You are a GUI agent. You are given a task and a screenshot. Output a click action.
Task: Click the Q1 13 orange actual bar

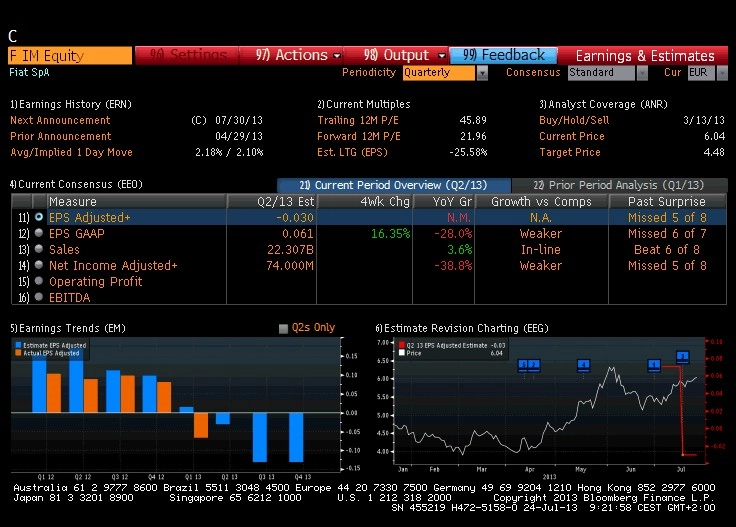pos(201,425)
